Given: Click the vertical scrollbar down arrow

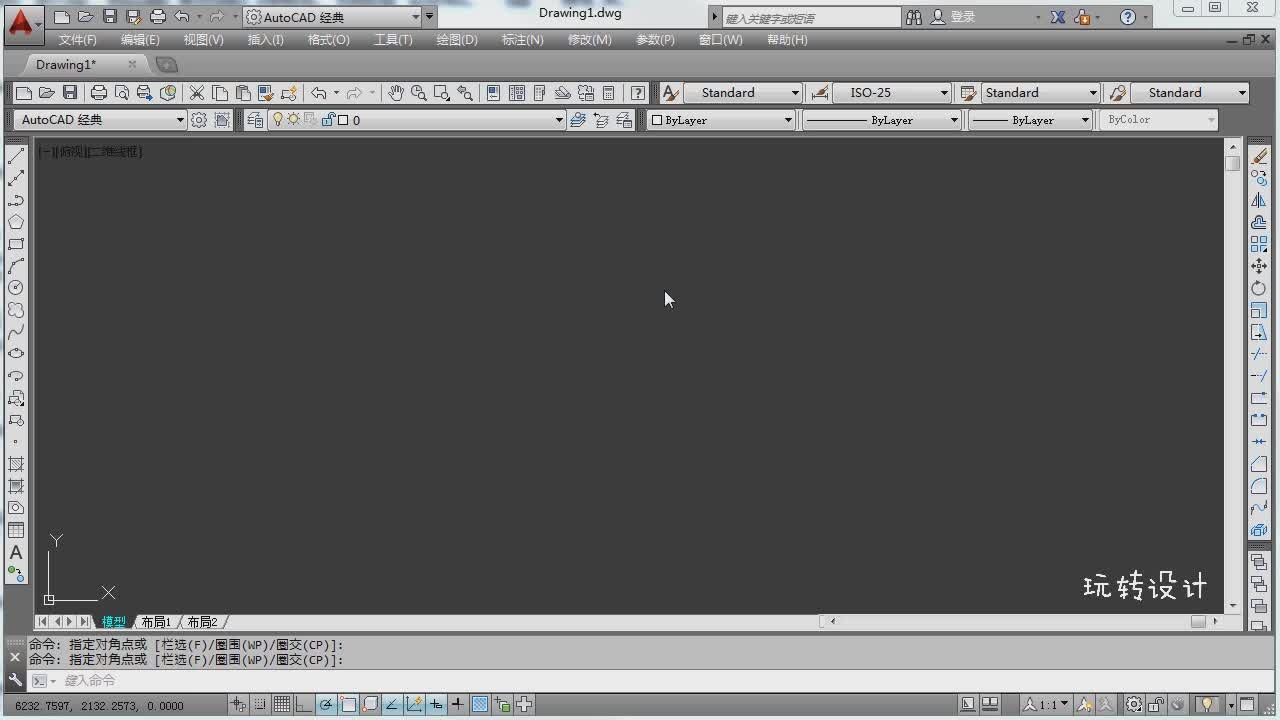Looking at the screenshot, I should 1232,606.
